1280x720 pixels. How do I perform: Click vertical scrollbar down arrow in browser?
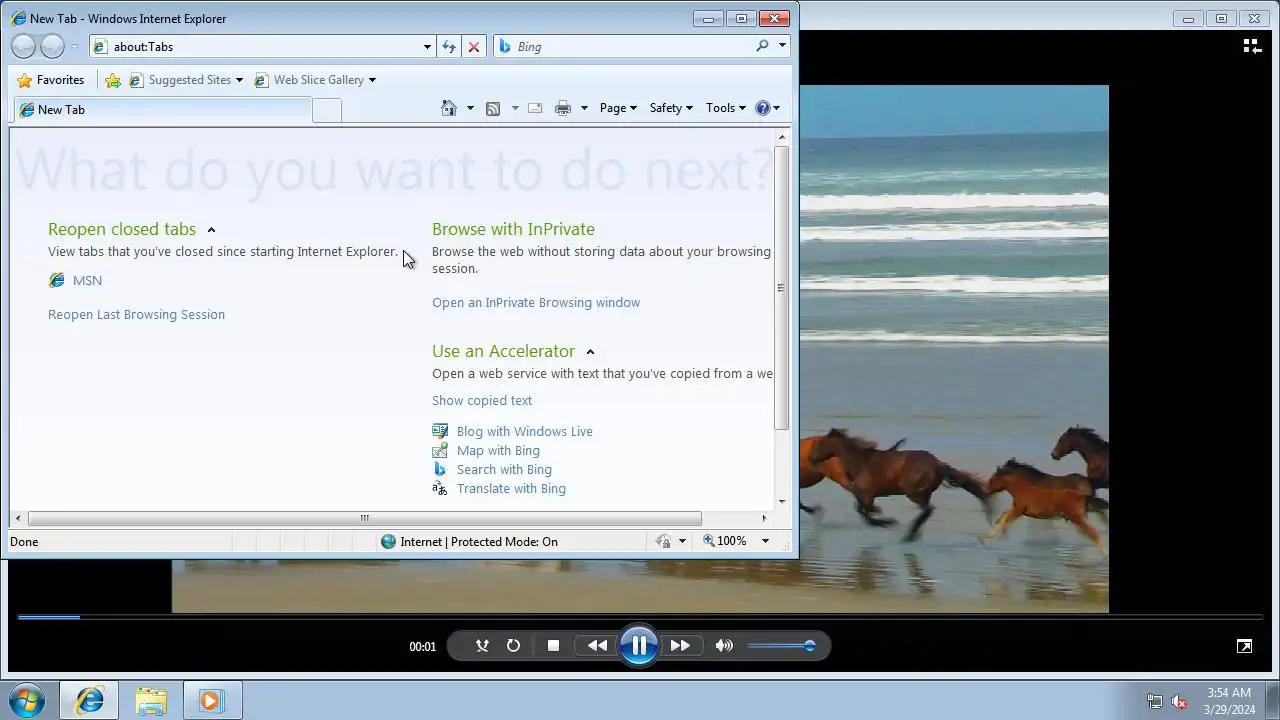tap(781, 501)
